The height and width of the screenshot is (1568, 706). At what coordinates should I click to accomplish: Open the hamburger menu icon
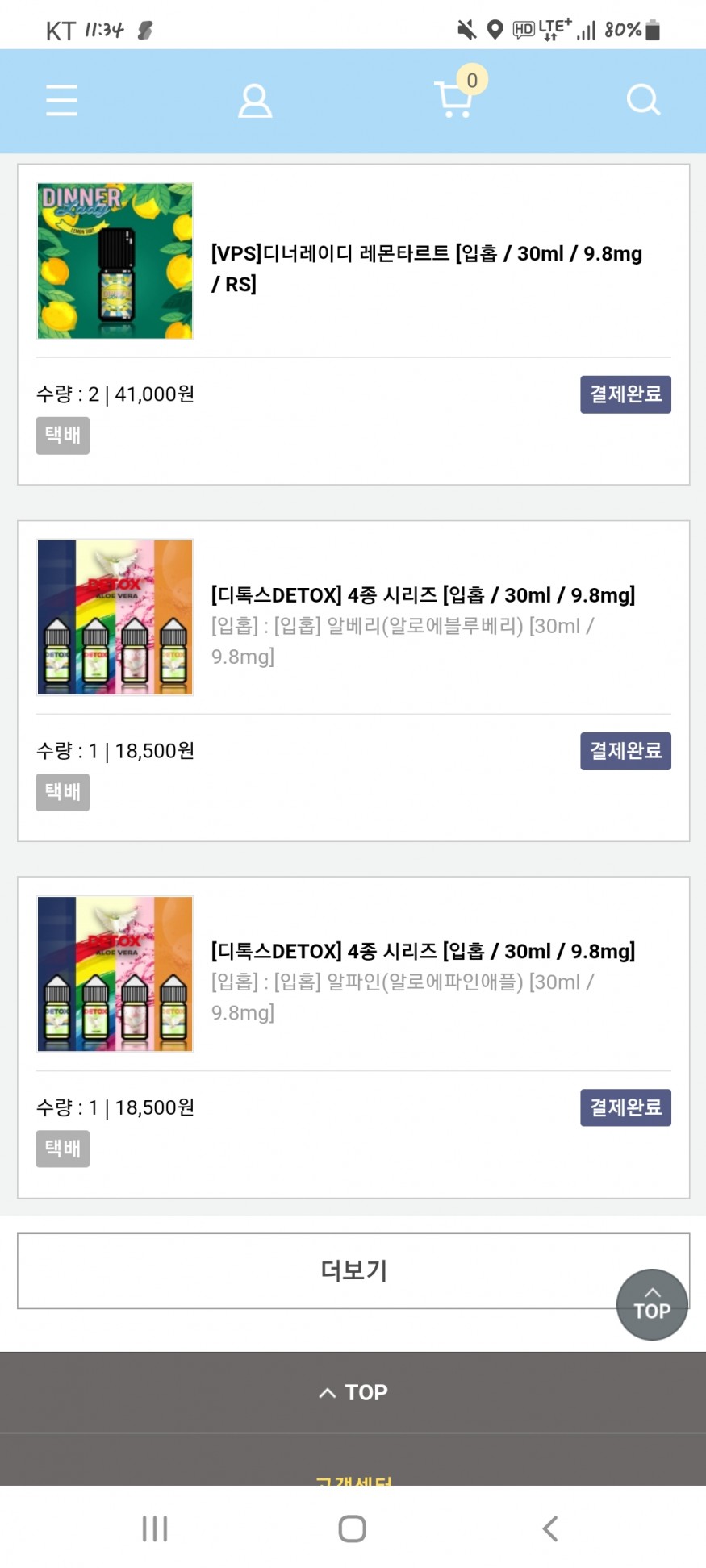click(61, 101)
